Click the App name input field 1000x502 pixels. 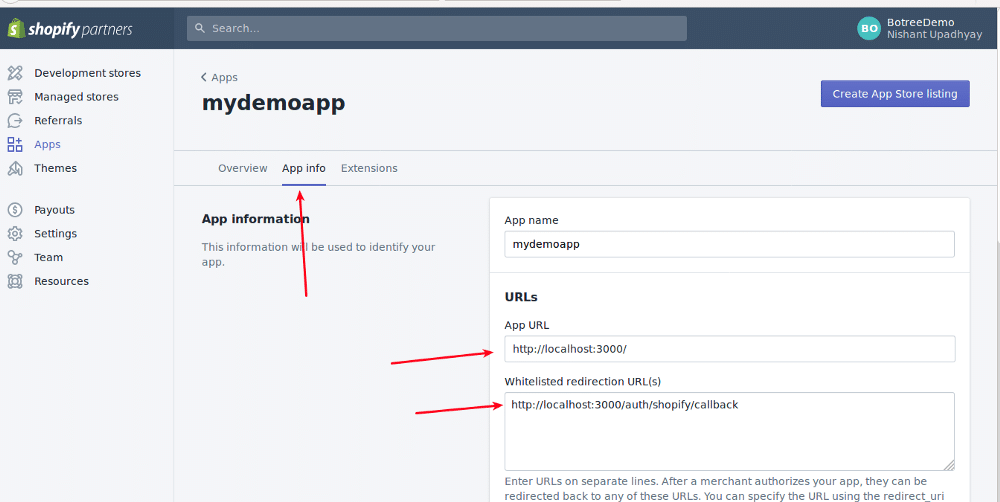(729, 244)
